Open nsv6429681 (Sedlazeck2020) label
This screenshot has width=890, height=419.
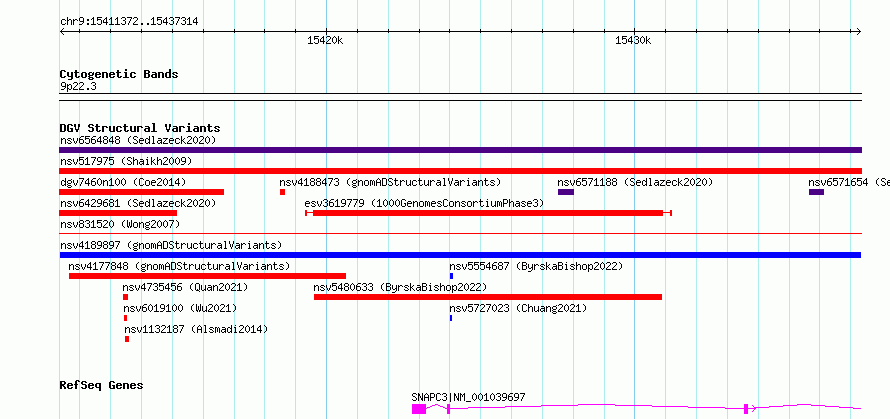click(138, 203)
